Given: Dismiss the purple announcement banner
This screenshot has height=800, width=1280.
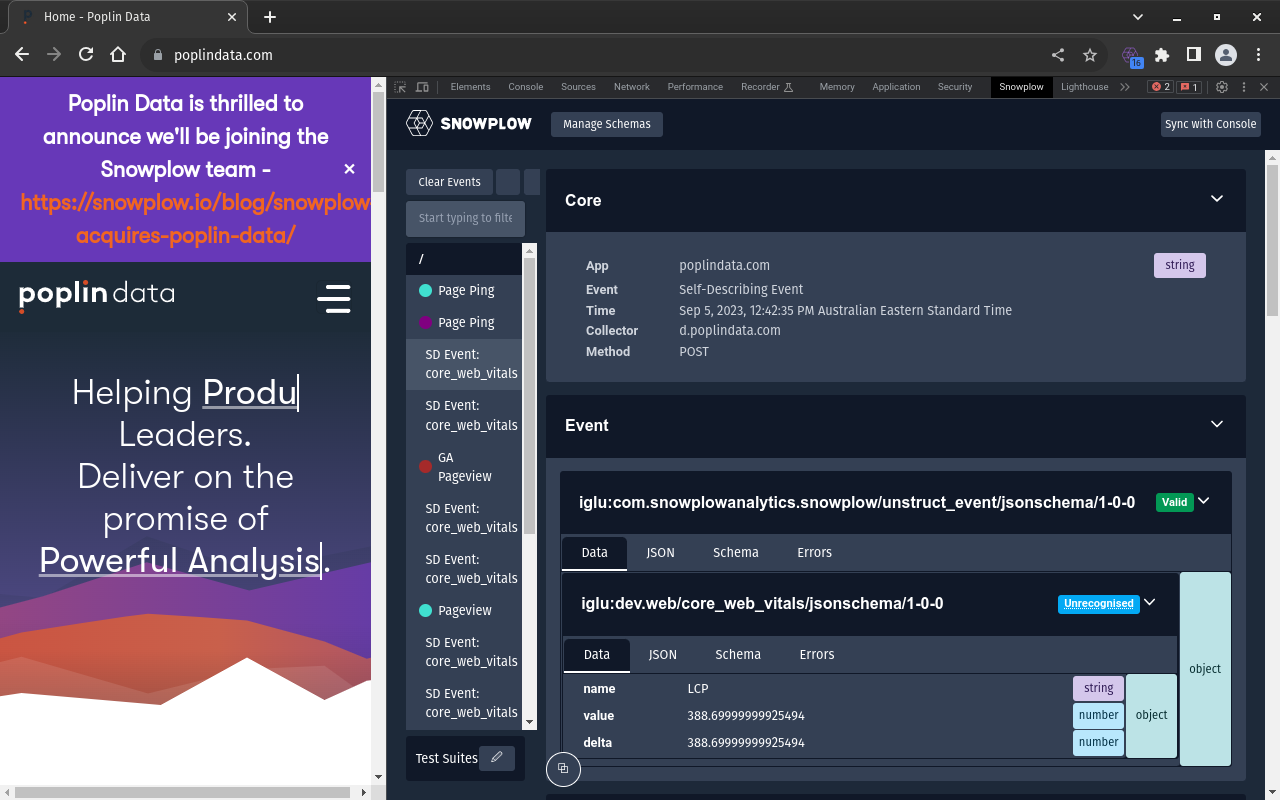Looking at the screenshot, I should 349,169.
